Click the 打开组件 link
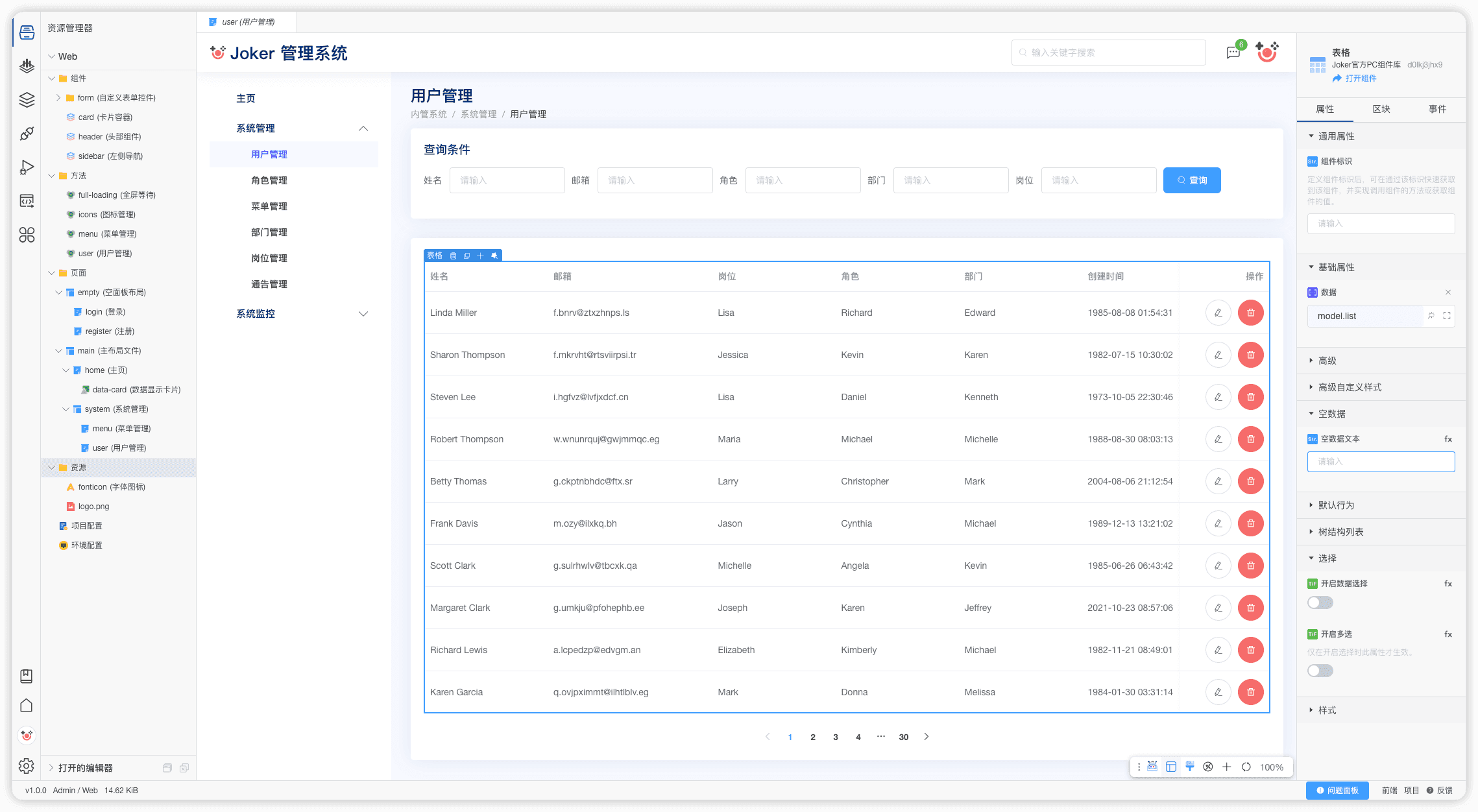 pyautogui.click(x=1361, y=78)
